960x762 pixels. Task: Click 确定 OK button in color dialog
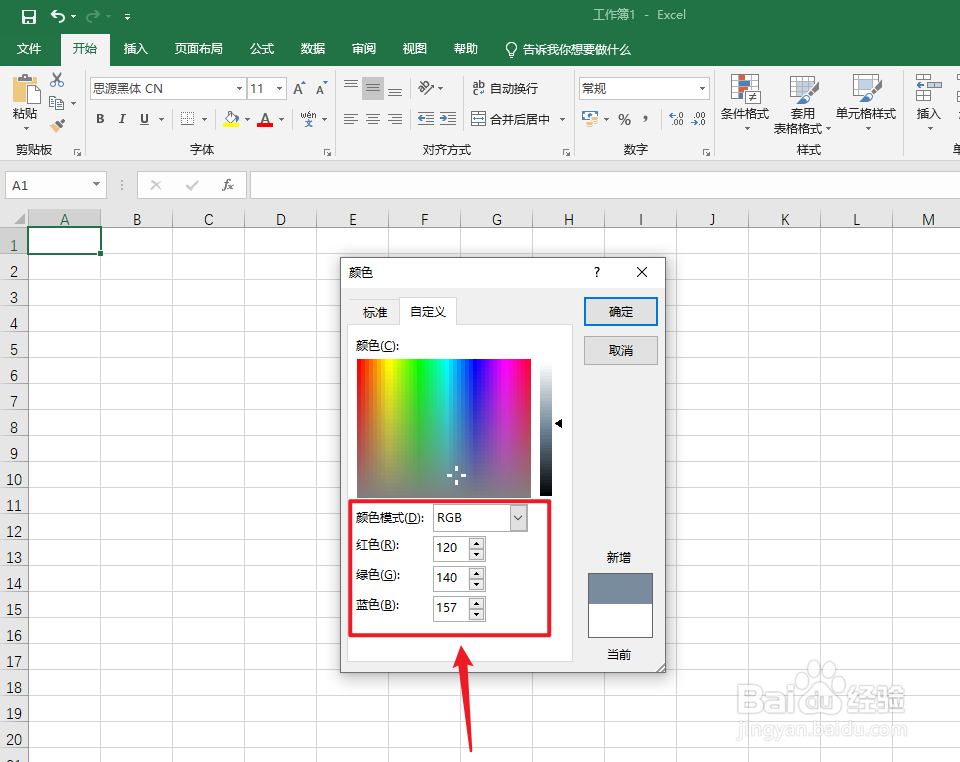(x=621, y=312)
